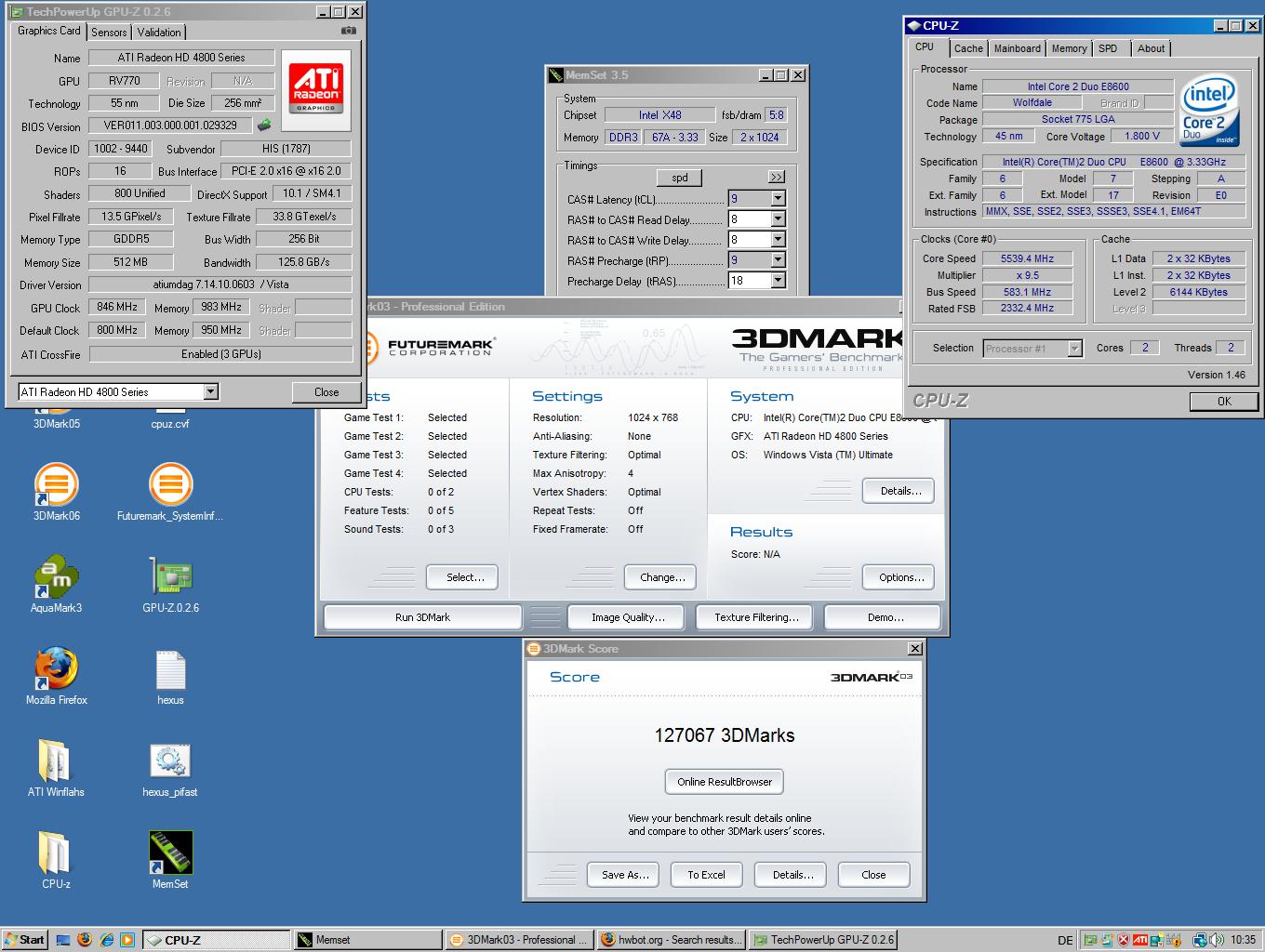Screen dimensions: 1265x952
Task: Click Core Speed 5539.4 MHz value
Action: [x=1027, y=259]
